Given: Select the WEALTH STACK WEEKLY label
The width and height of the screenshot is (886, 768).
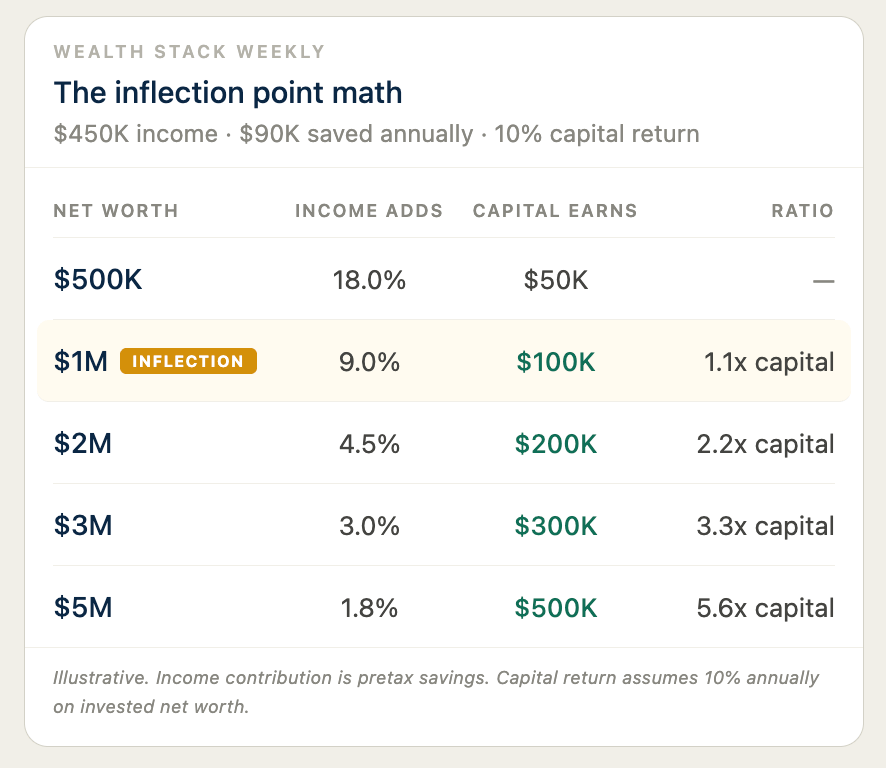Looking at the screenshot, I should click(x=189, y=51).
